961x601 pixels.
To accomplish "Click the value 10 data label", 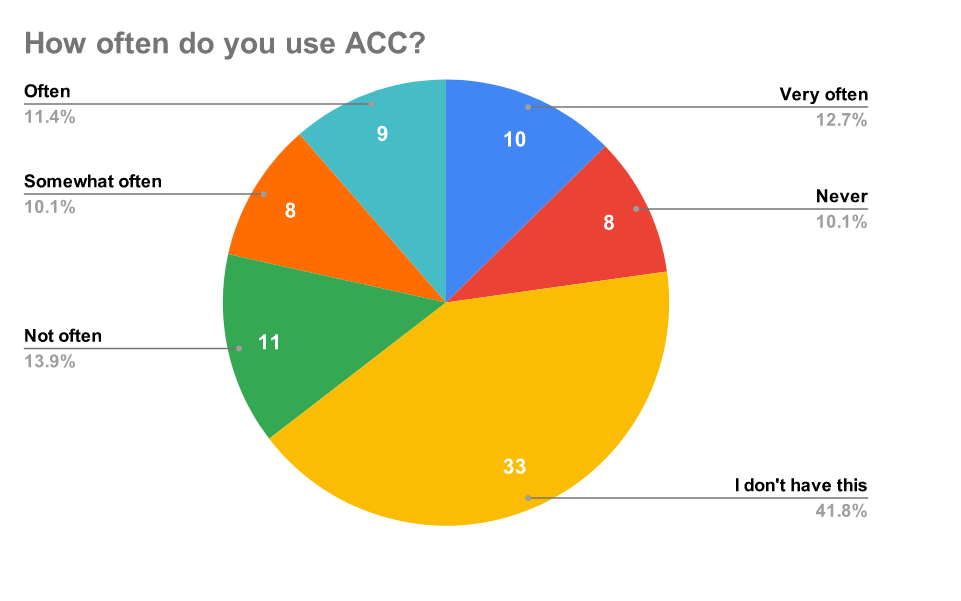I will pyautogui.click(x=514, y=140).
